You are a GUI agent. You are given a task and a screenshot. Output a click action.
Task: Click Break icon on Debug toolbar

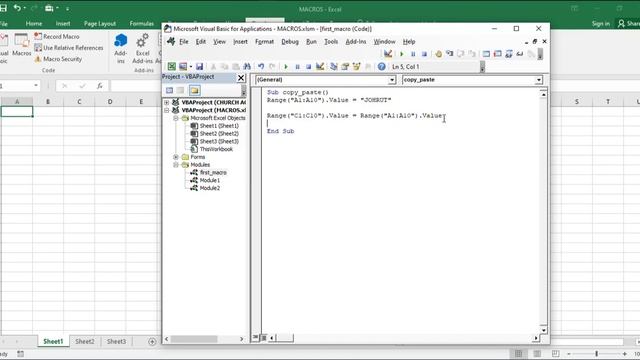click(x=413, y=54)
